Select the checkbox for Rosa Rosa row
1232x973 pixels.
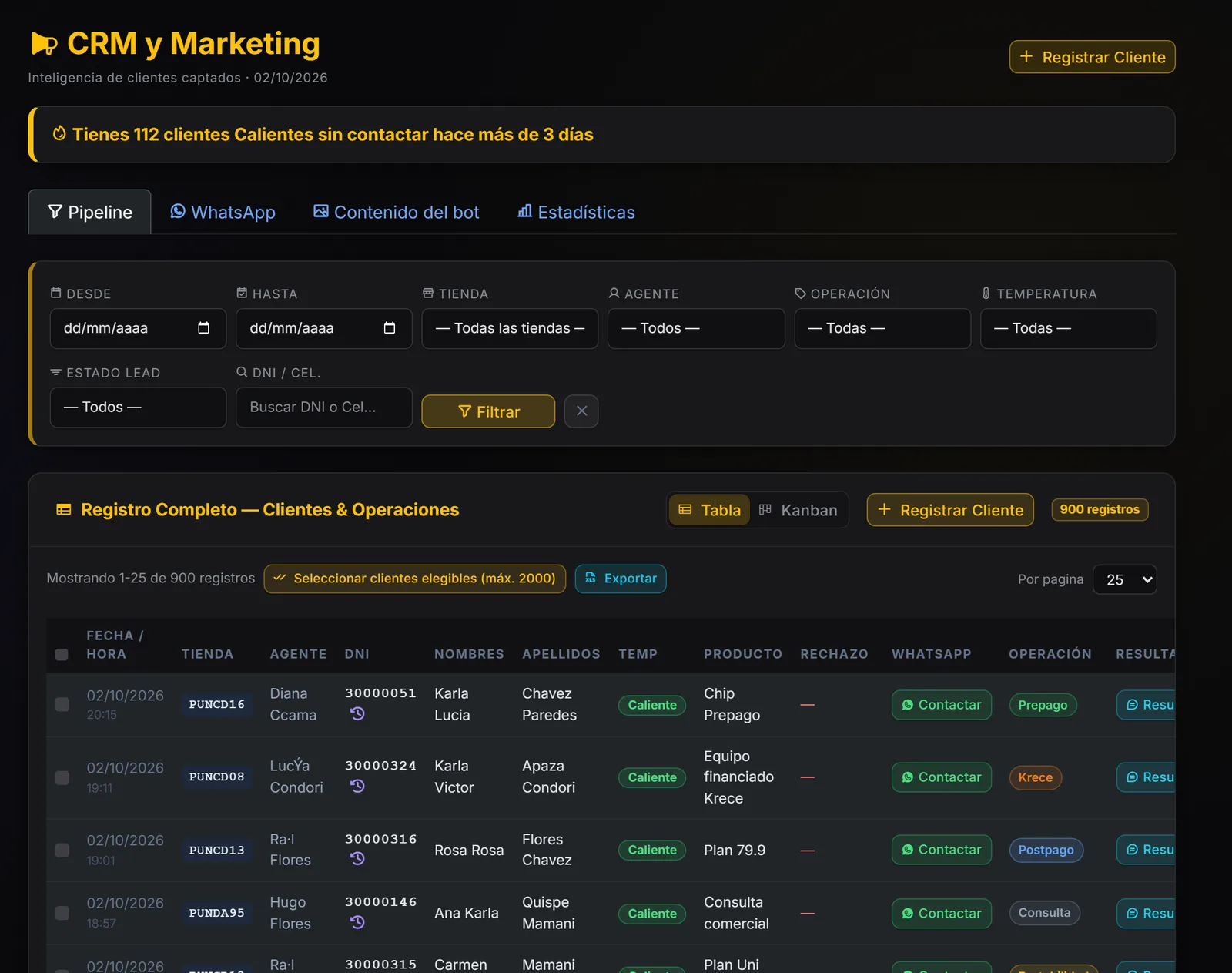tap(62, 850)
